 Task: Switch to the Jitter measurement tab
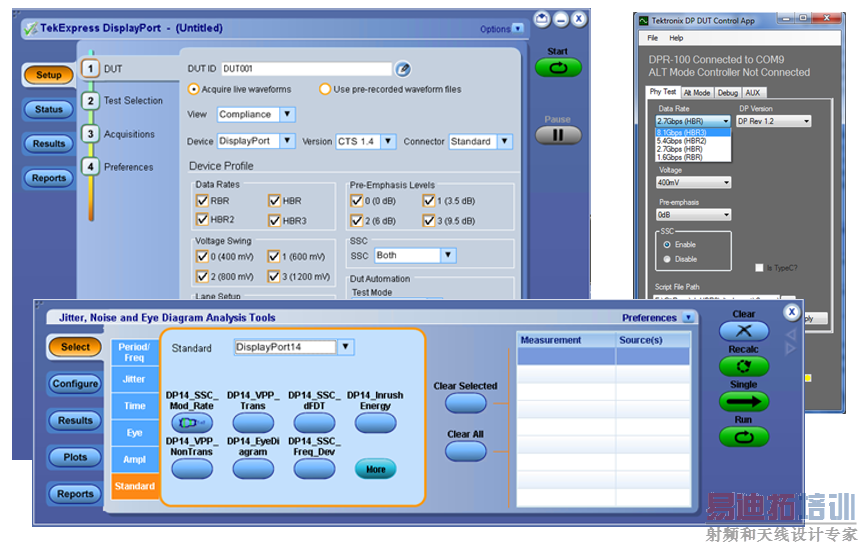pos(134,379)
